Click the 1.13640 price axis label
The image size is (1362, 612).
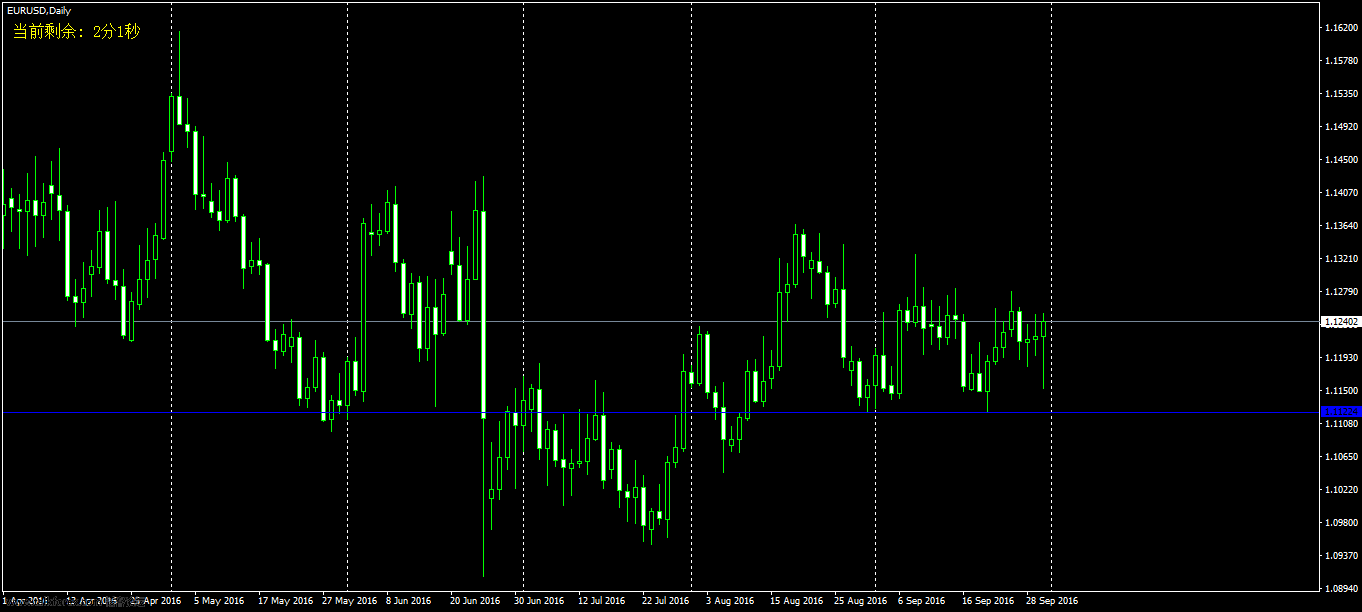(x=1341, y=226)
